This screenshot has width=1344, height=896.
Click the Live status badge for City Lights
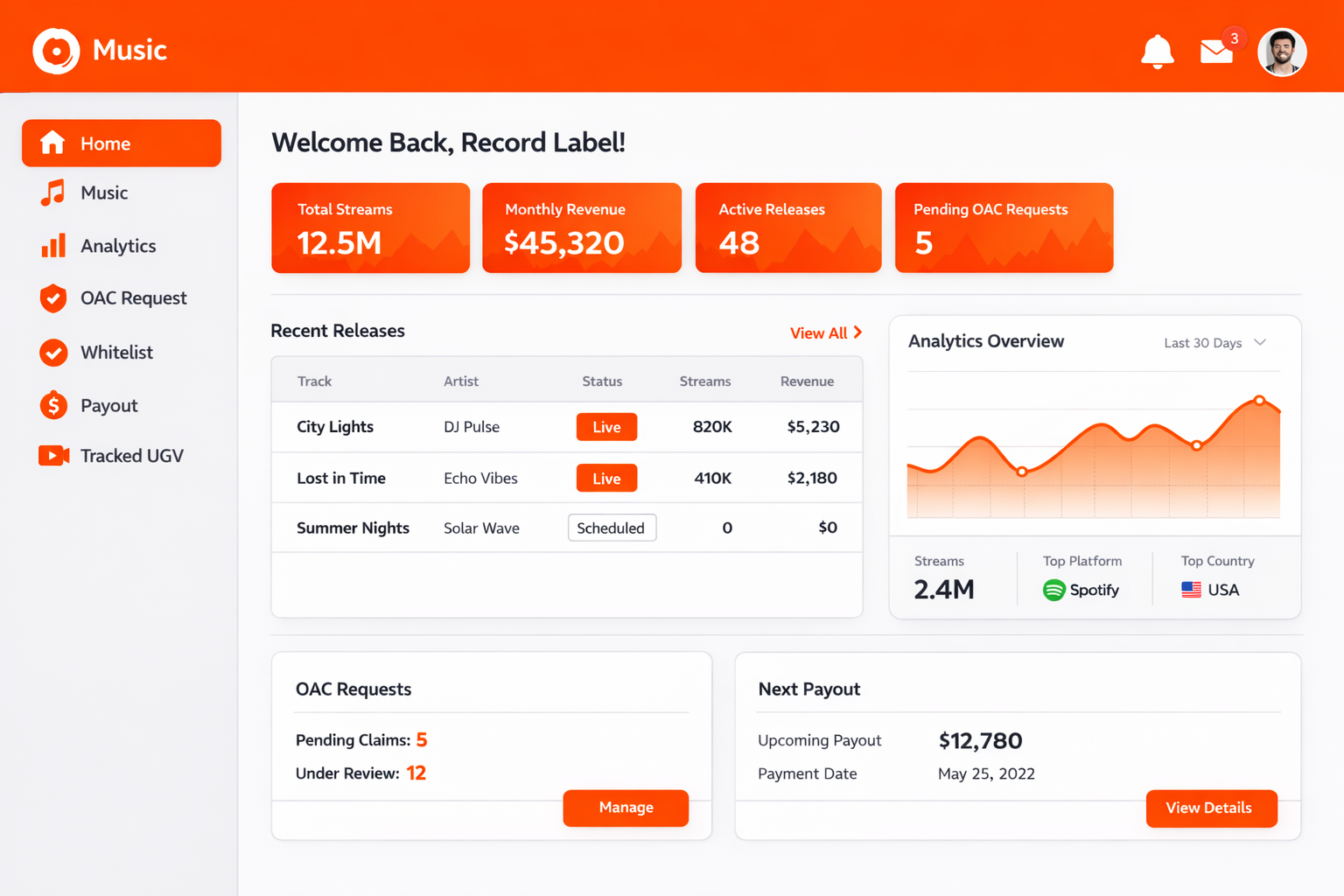(606, 427)
